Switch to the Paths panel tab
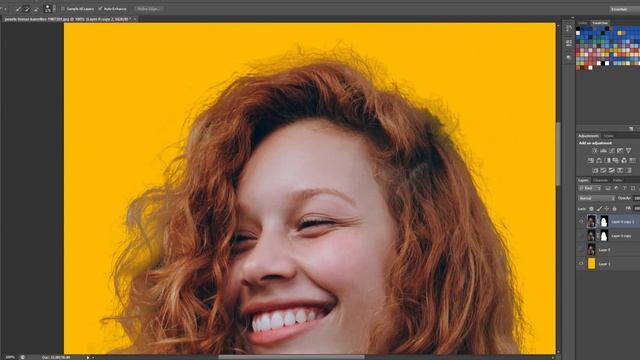Viewport: 640px width, 360px height. (618, 180)
